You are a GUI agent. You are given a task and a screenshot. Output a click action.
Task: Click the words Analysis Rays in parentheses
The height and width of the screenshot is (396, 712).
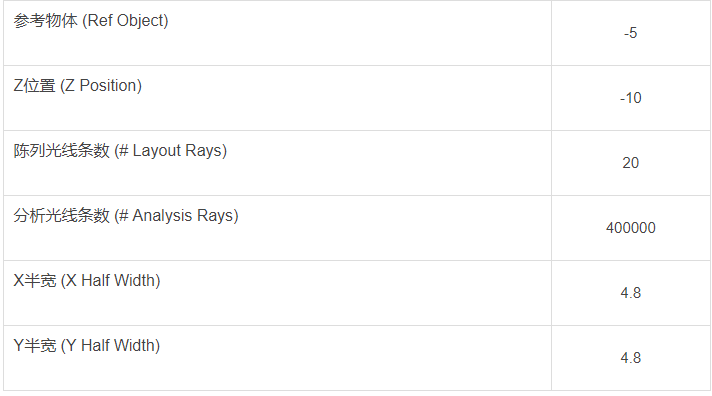click(x=183, y=215)
